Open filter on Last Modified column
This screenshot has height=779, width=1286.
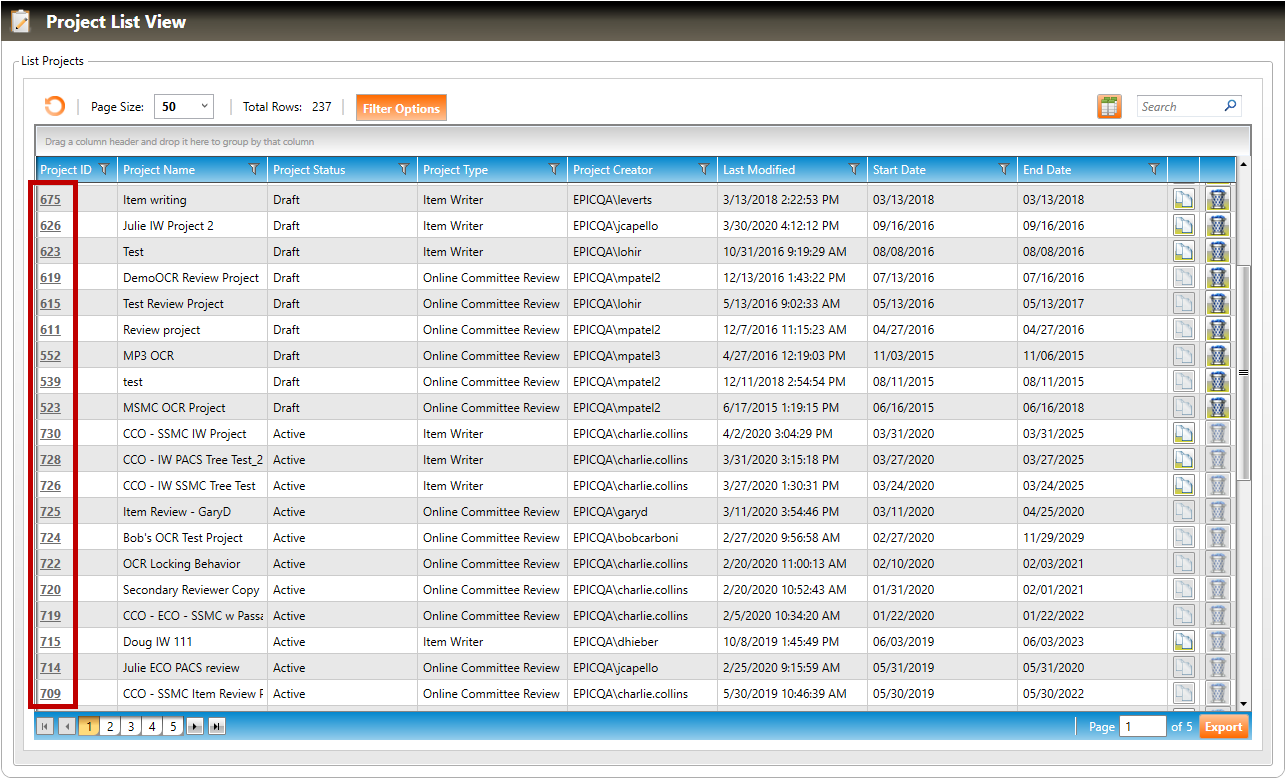(x=854, y=170)
